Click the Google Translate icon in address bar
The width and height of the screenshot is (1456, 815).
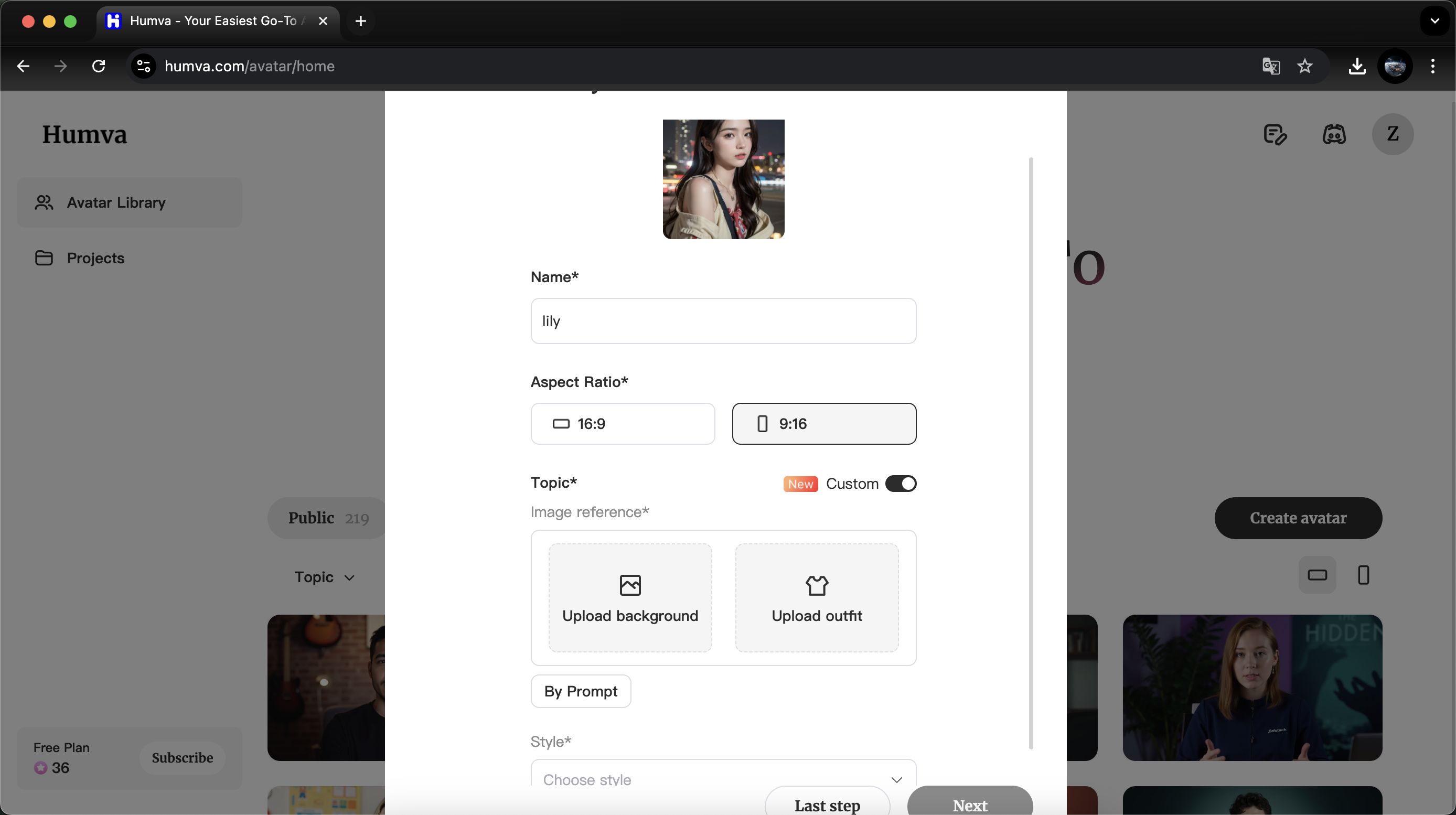(x=1271, y=66)
